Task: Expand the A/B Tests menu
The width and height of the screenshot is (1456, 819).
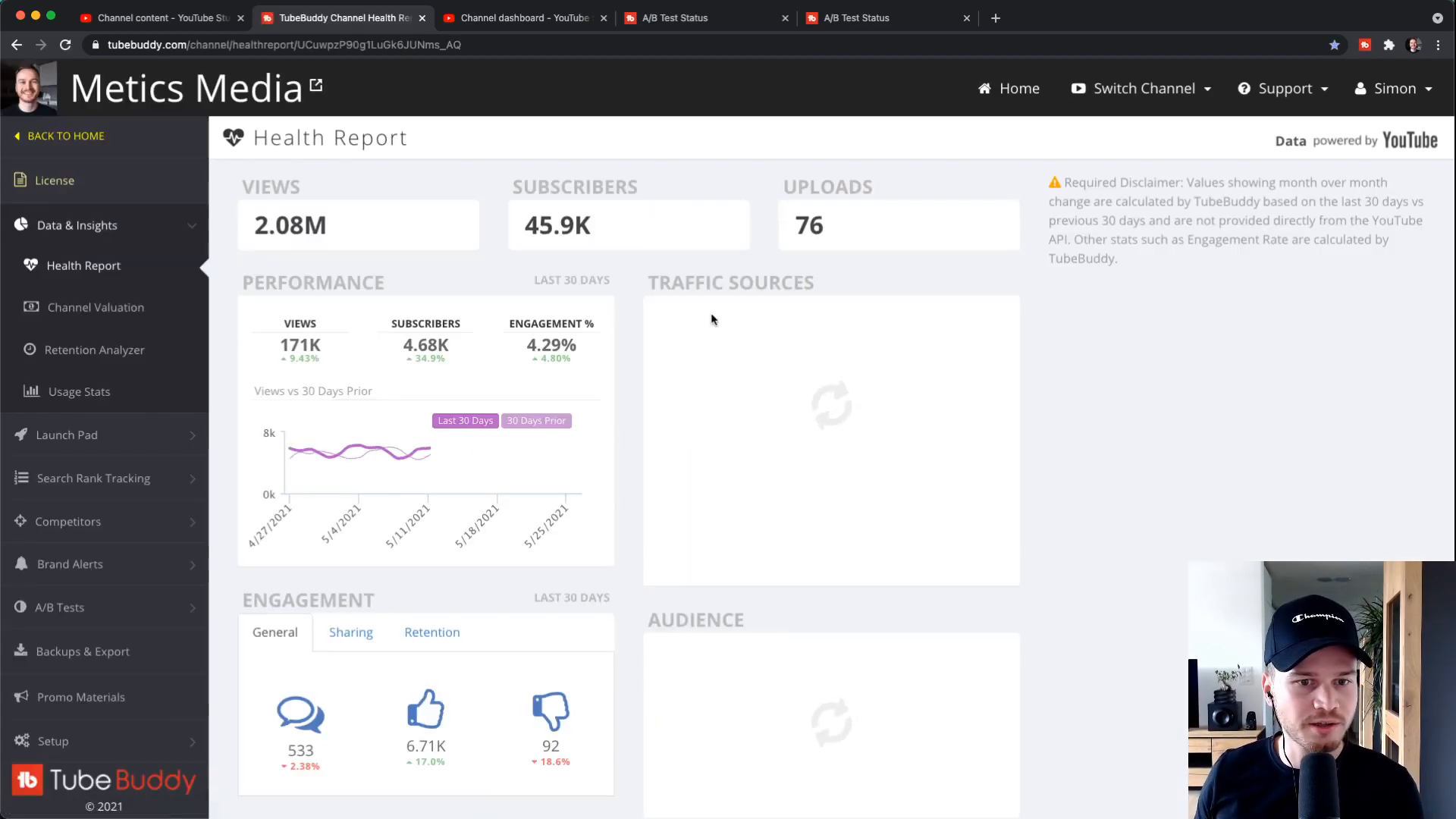Action: tap(193, 608)
